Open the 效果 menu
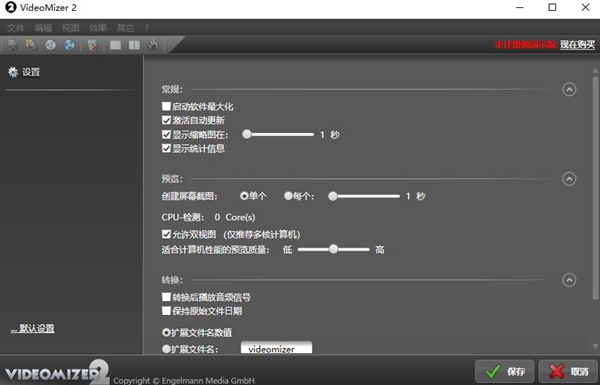The height and width of the screenshot is (385, 600). coord(98,28)
